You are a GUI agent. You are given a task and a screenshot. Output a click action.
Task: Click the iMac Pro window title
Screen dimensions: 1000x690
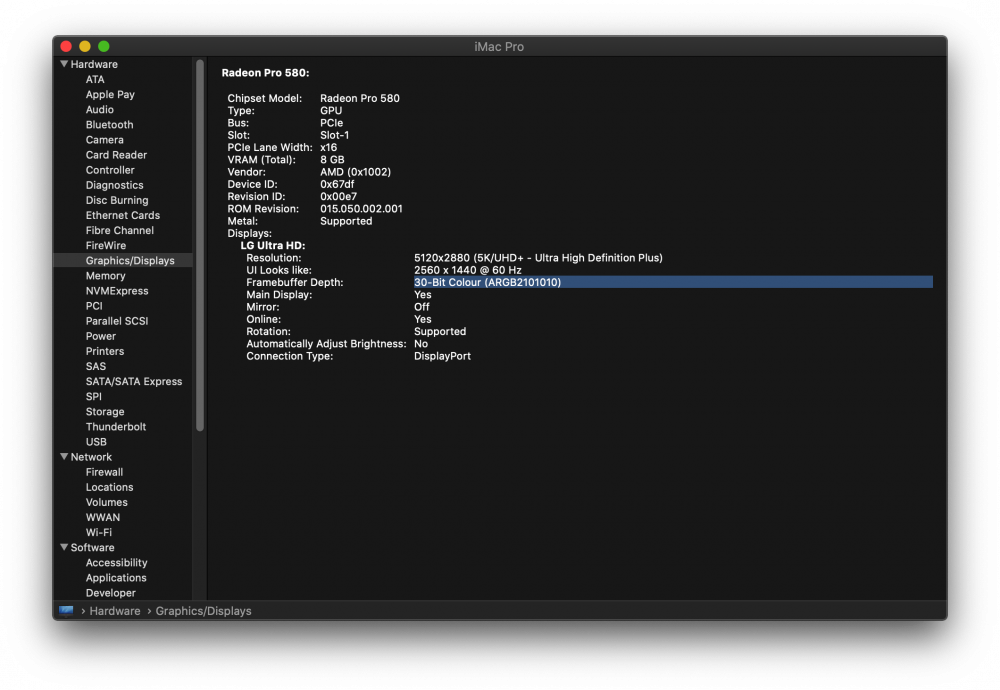[499, 47]
